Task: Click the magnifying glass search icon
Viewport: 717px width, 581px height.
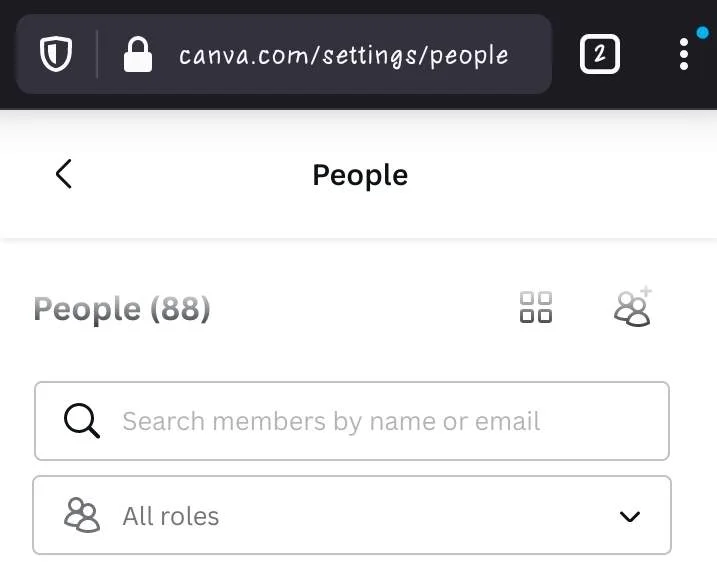Action: tap(82, 421)
